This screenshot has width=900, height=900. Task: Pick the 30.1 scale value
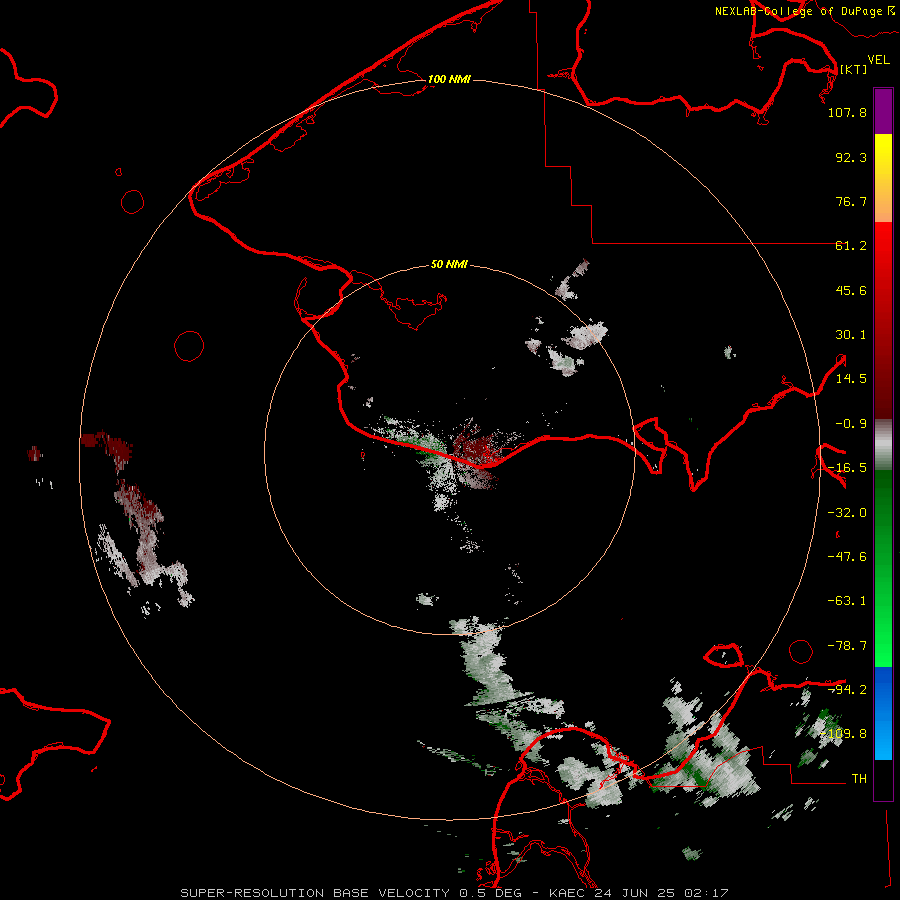(x=851, y=335)
